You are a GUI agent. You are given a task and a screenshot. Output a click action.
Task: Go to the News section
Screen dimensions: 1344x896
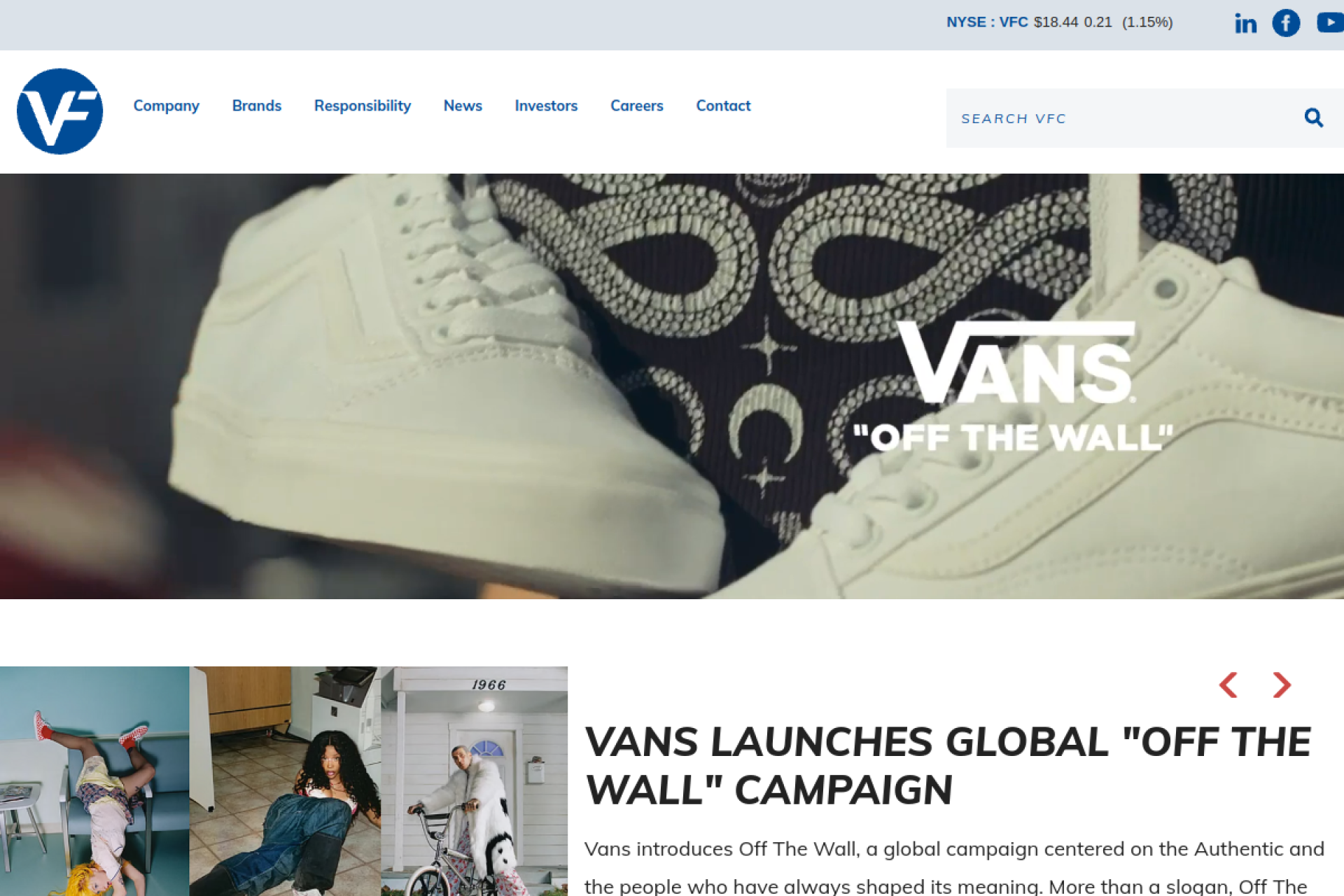pyautogui.click(x=463, y=106)
